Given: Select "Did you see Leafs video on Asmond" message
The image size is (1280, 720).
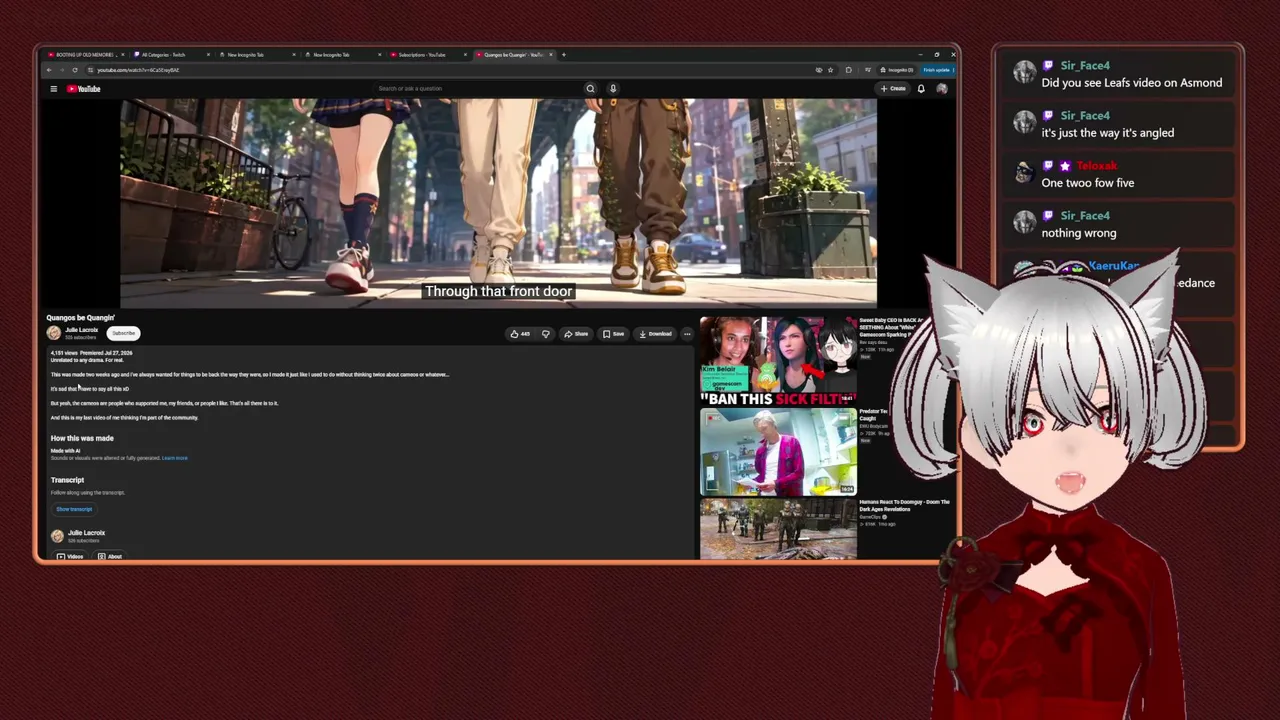Looking at the screenshot, I should tap(1132, 83).
